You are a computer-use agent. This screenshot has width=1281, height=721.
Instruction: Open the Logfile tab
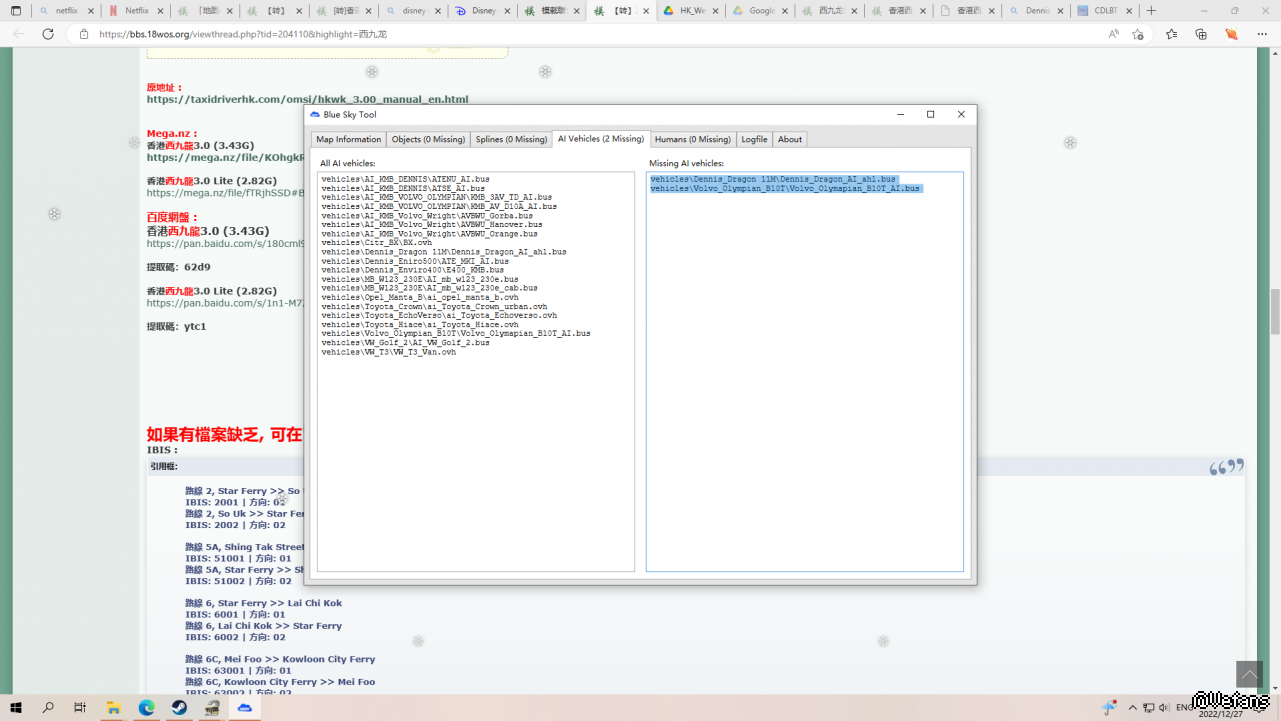click(754, 139)
